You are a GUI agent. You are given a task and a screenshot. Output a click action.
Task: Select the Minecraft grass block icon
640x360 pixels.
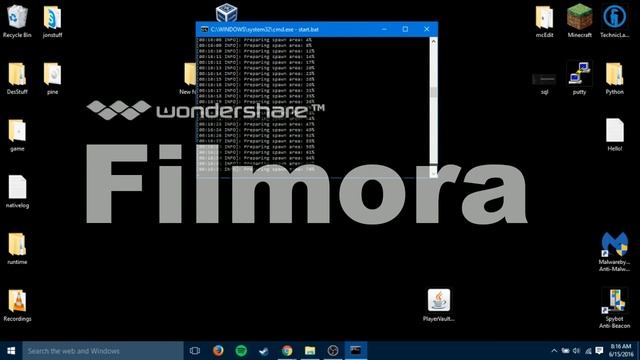tap(579, 21)
